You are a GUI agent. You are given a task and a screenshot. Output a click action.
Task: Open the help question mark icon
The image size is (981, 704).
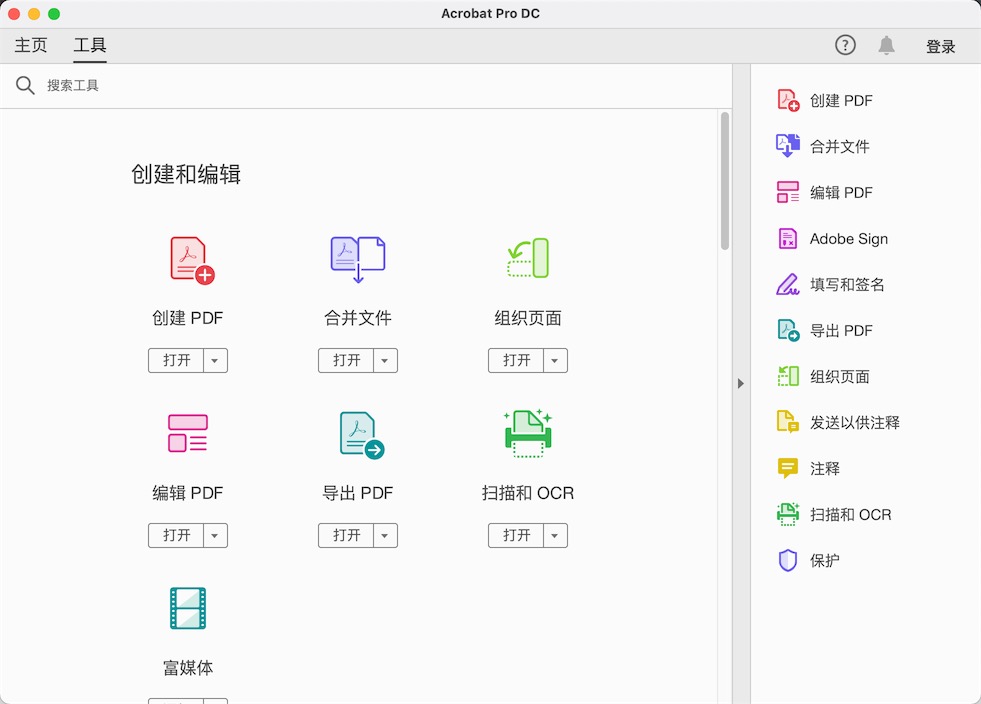(x=845, y=45)
